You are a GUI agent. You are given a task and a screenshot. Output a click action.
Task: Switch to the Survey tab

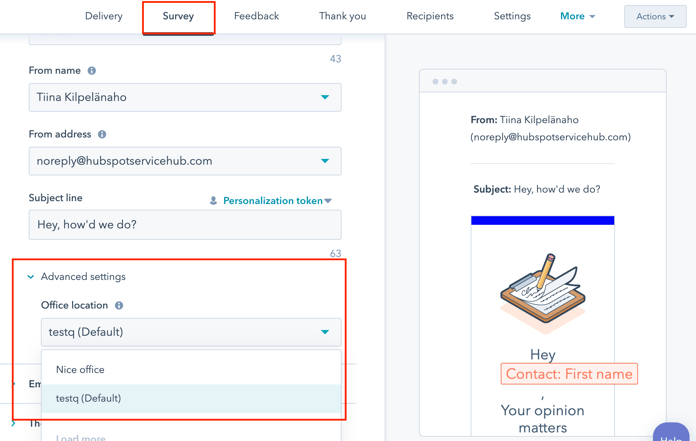pos(178,16)
